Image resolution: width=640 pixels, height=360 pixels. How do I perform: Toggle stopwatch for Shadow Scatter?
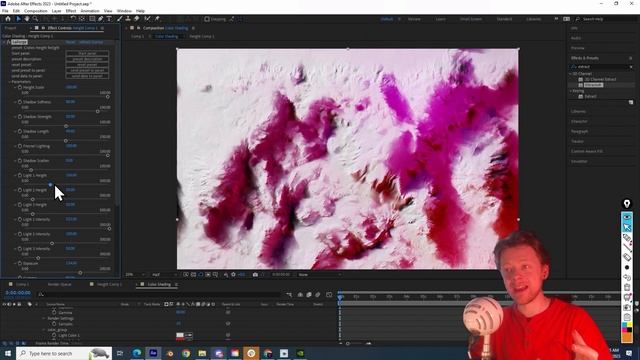click(20, 161)
